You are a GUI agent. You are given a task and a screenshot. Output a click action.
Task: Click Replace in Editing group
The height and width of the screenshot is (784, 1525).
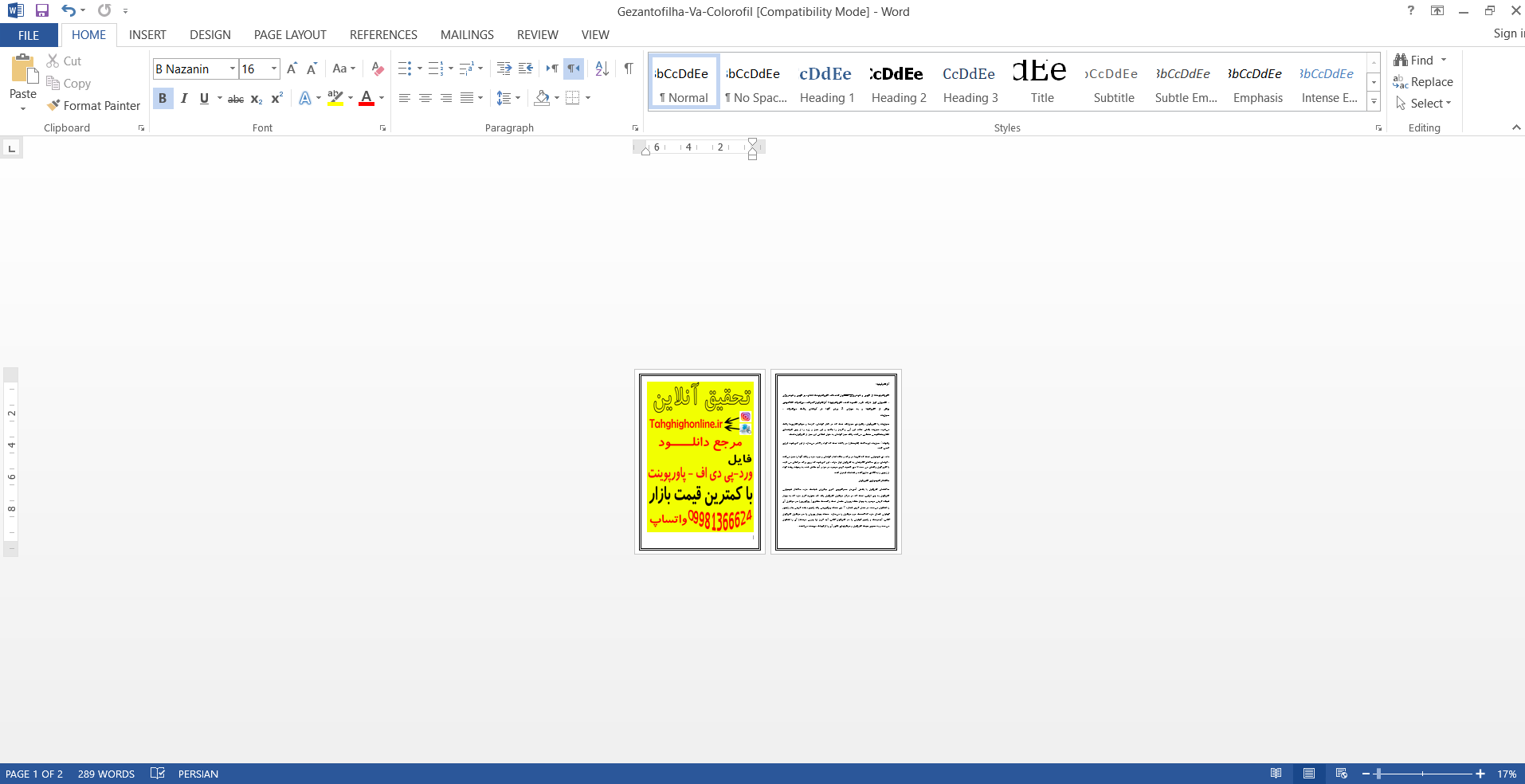click(x=1423, y=82)
